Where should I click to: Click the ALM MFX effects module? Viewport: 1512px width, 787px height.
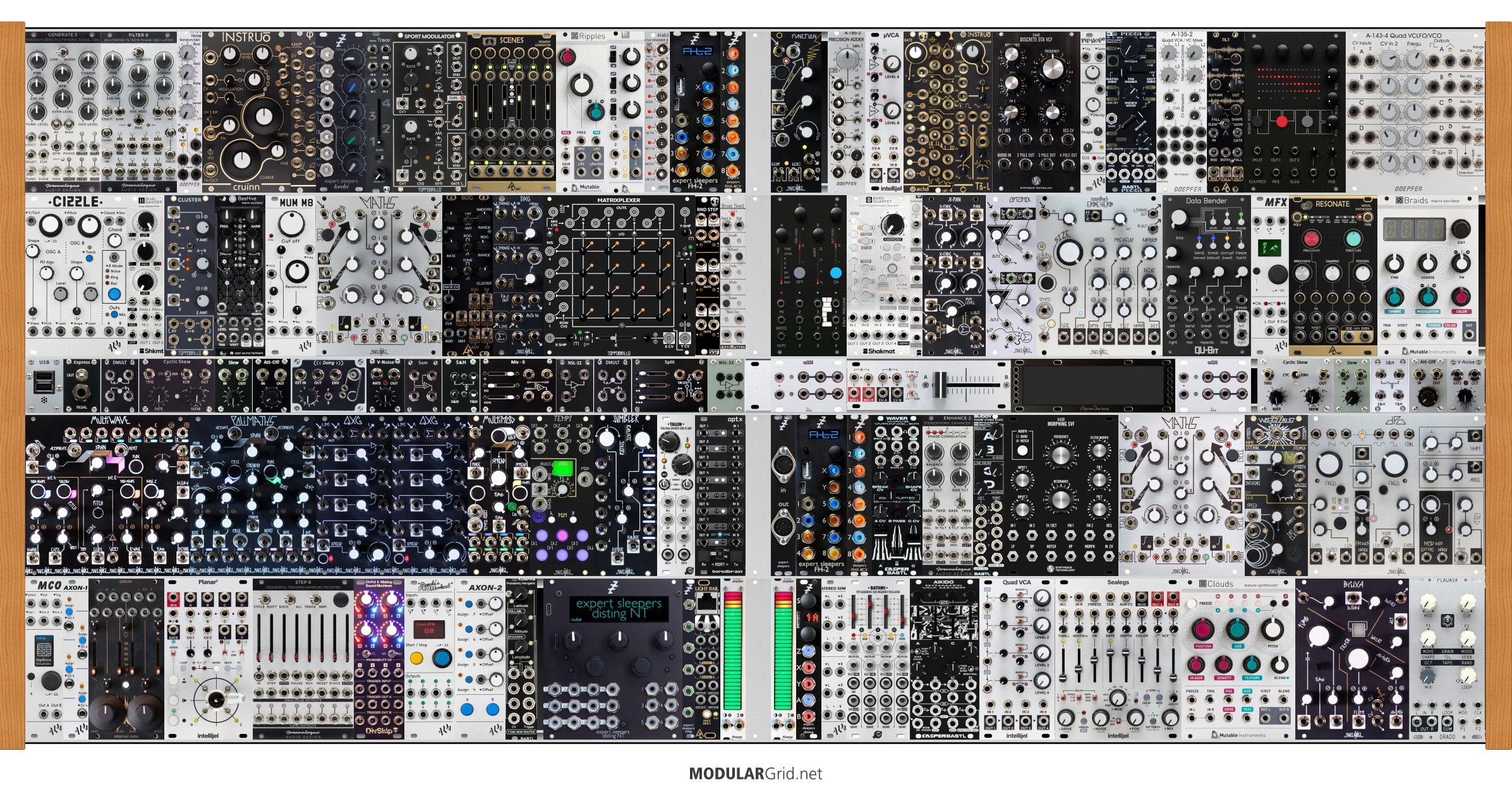1270,275
